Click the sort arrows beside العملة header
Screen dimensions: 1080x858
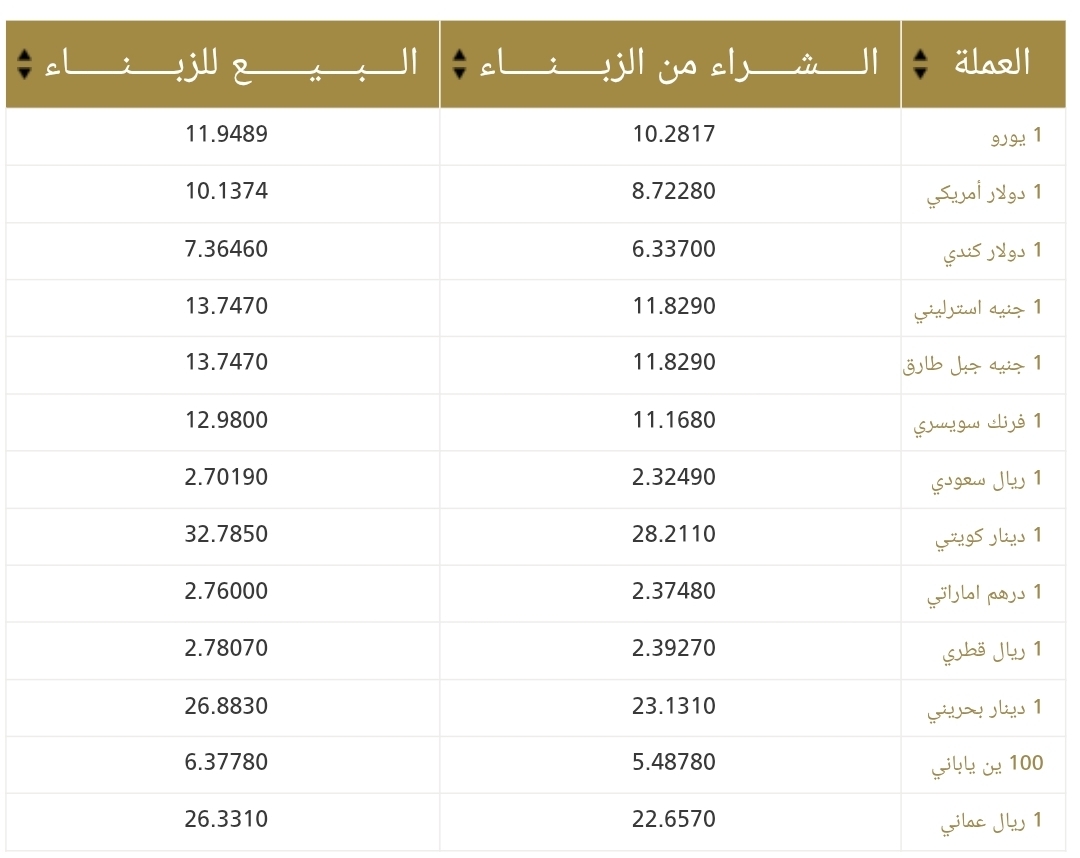[921, 64]
